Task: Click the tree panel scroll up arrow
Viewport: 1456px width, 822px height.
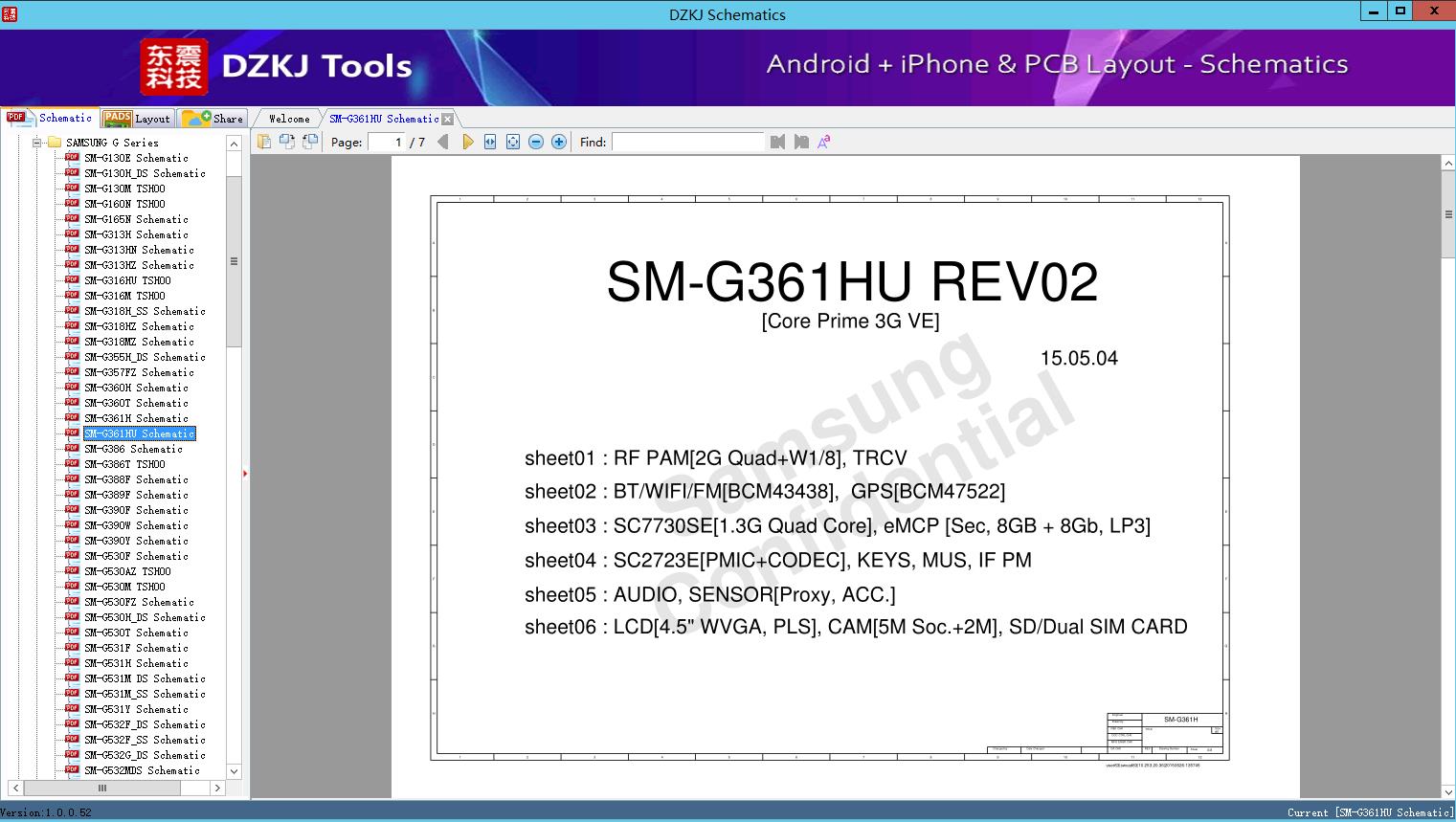Action: click(234, 144)
